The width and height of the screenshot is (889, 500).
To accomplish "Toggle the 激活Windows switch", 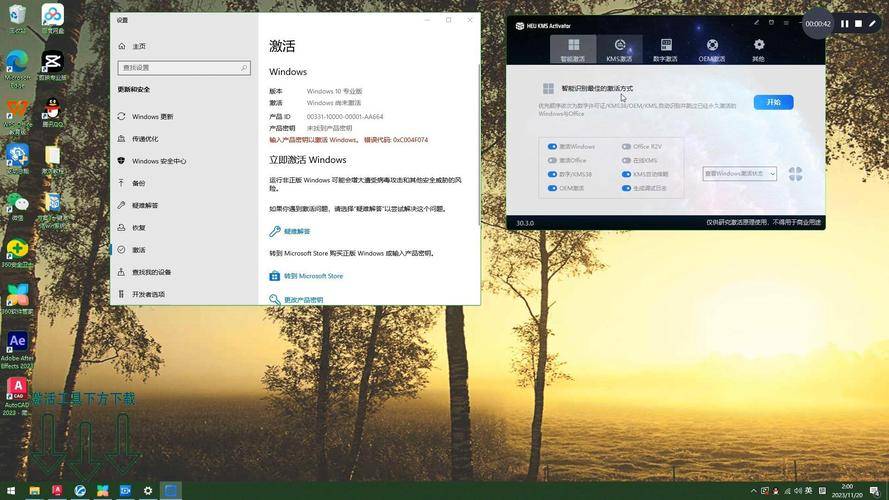I will 552,146.
